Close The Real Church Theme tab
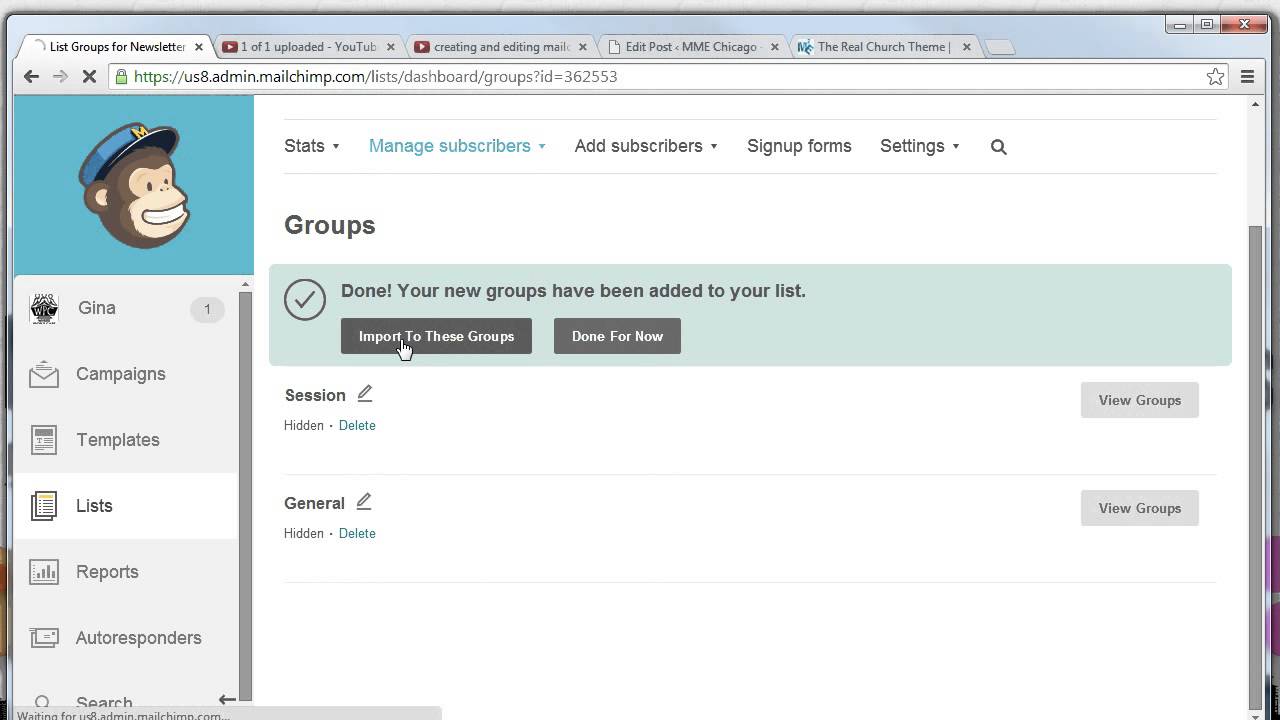This screenshot has width=1280, height=720. click(966, 47)
